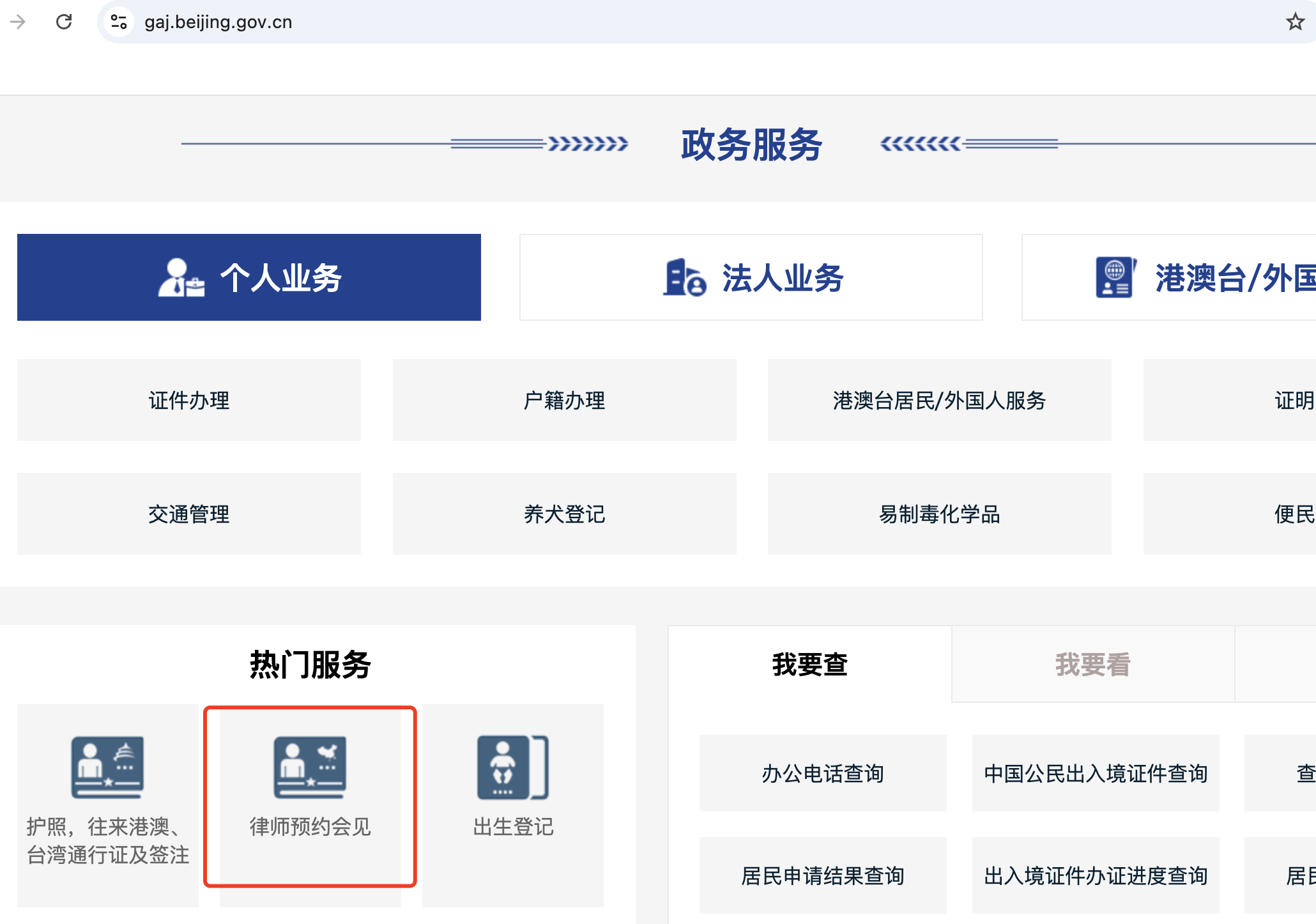Click the 热门服务 heading
This screenshot has height=924, width=1316.
310,665
